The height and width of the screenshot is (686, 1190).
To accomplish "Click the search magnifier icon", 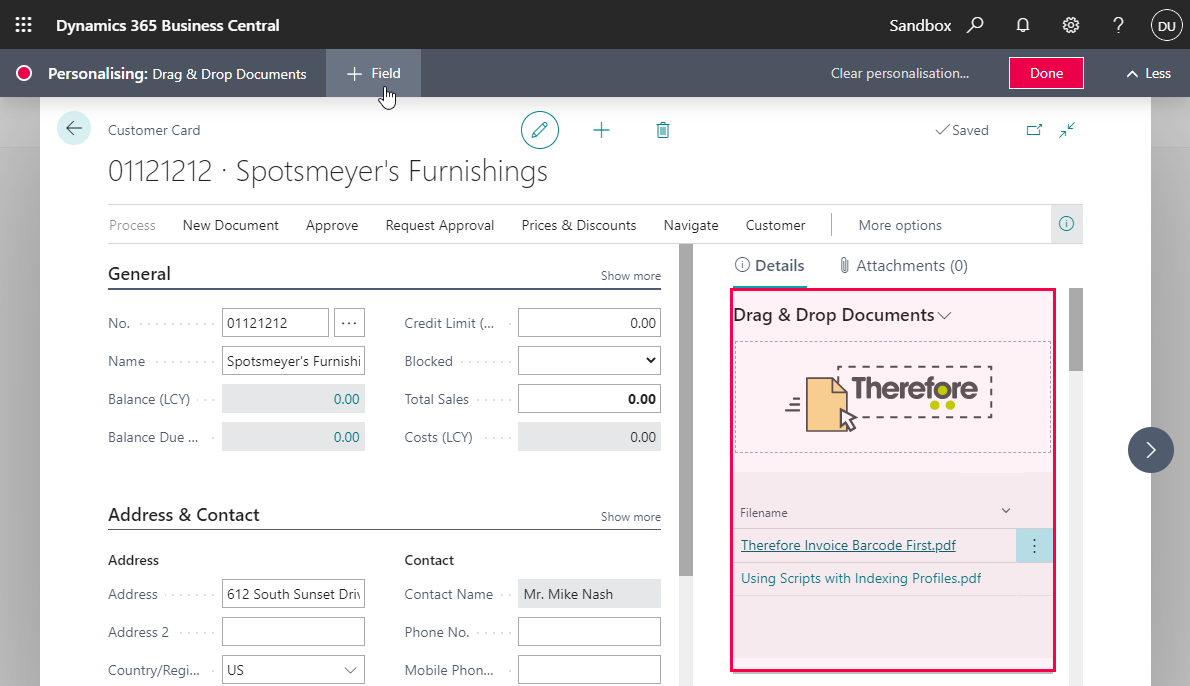I will pyautogui.click(x=975, y=25).
